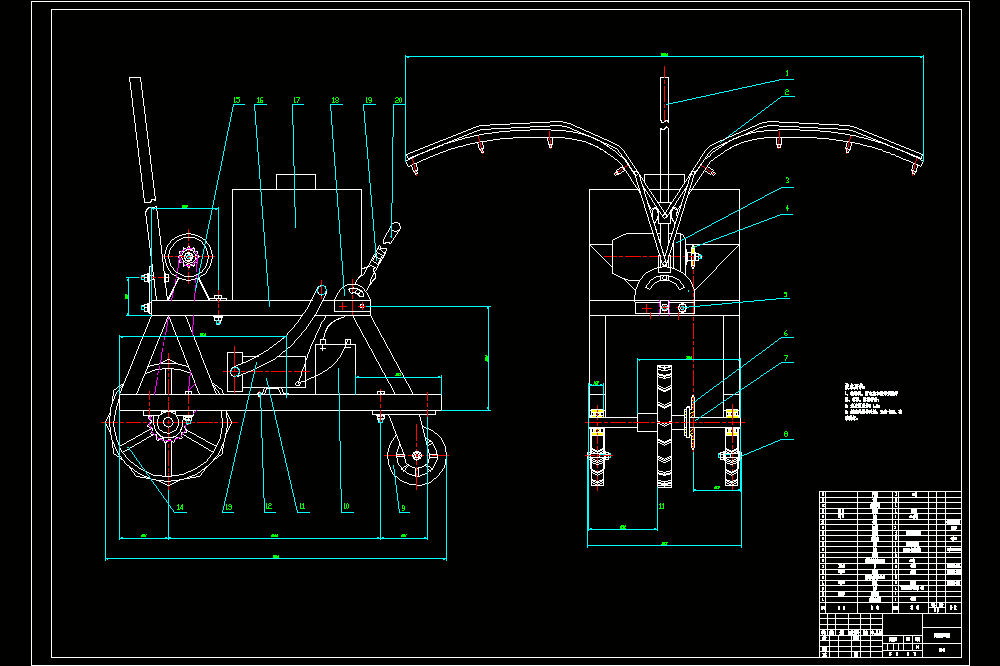Select part label 12 below side view
This screenshot has width=1000, height=666.
coord(268,507)
